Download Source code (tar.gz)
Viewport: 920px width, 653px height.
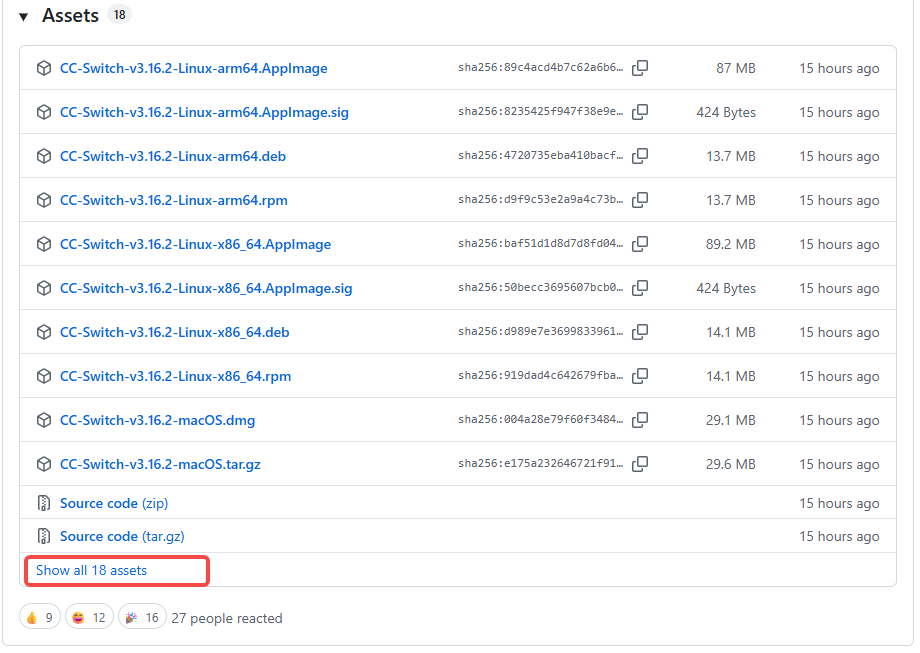[122, 536]
